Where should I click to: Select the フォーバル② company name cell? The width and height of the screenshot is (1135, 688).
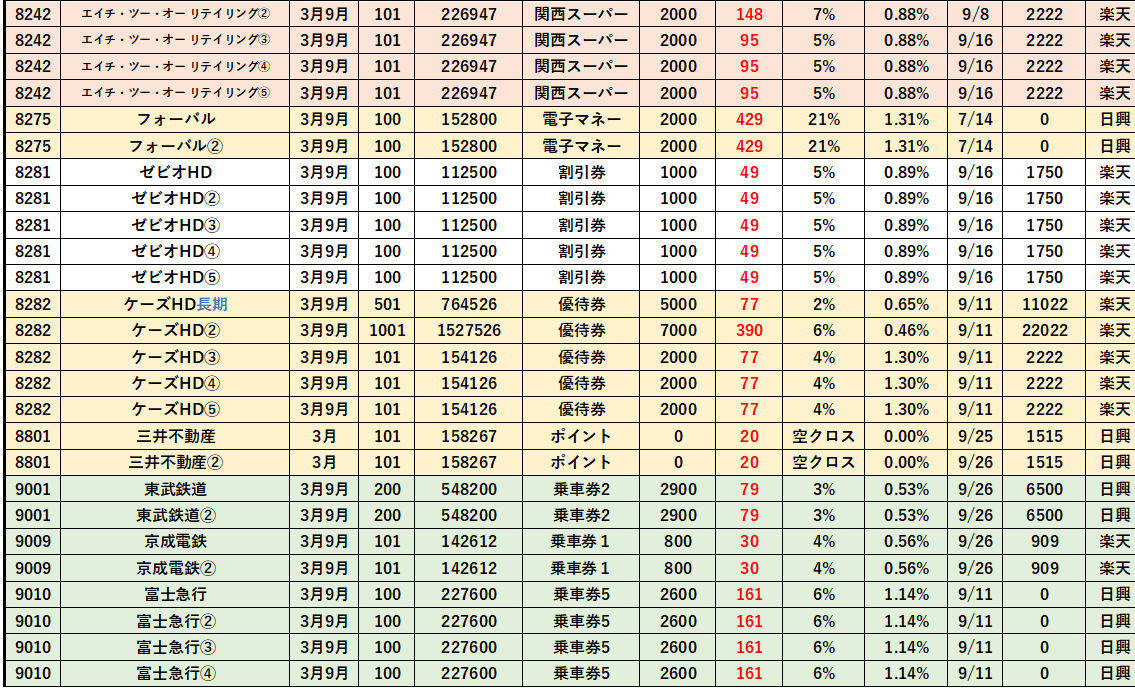(x=175, y=146)
